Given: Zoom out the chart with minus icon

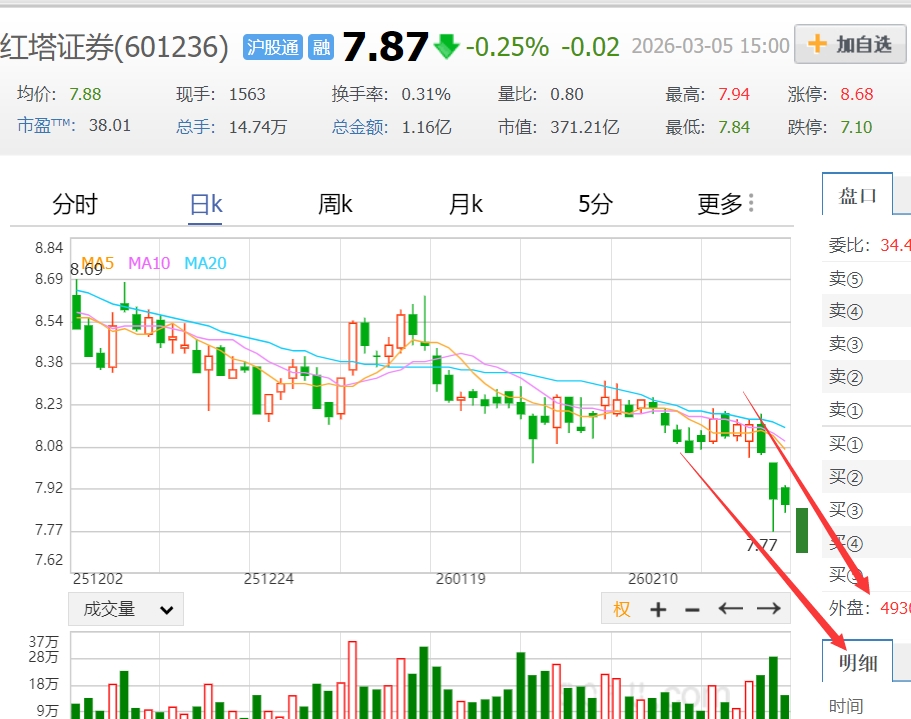Looking at the screenshot, I should (x=692, y=610).
